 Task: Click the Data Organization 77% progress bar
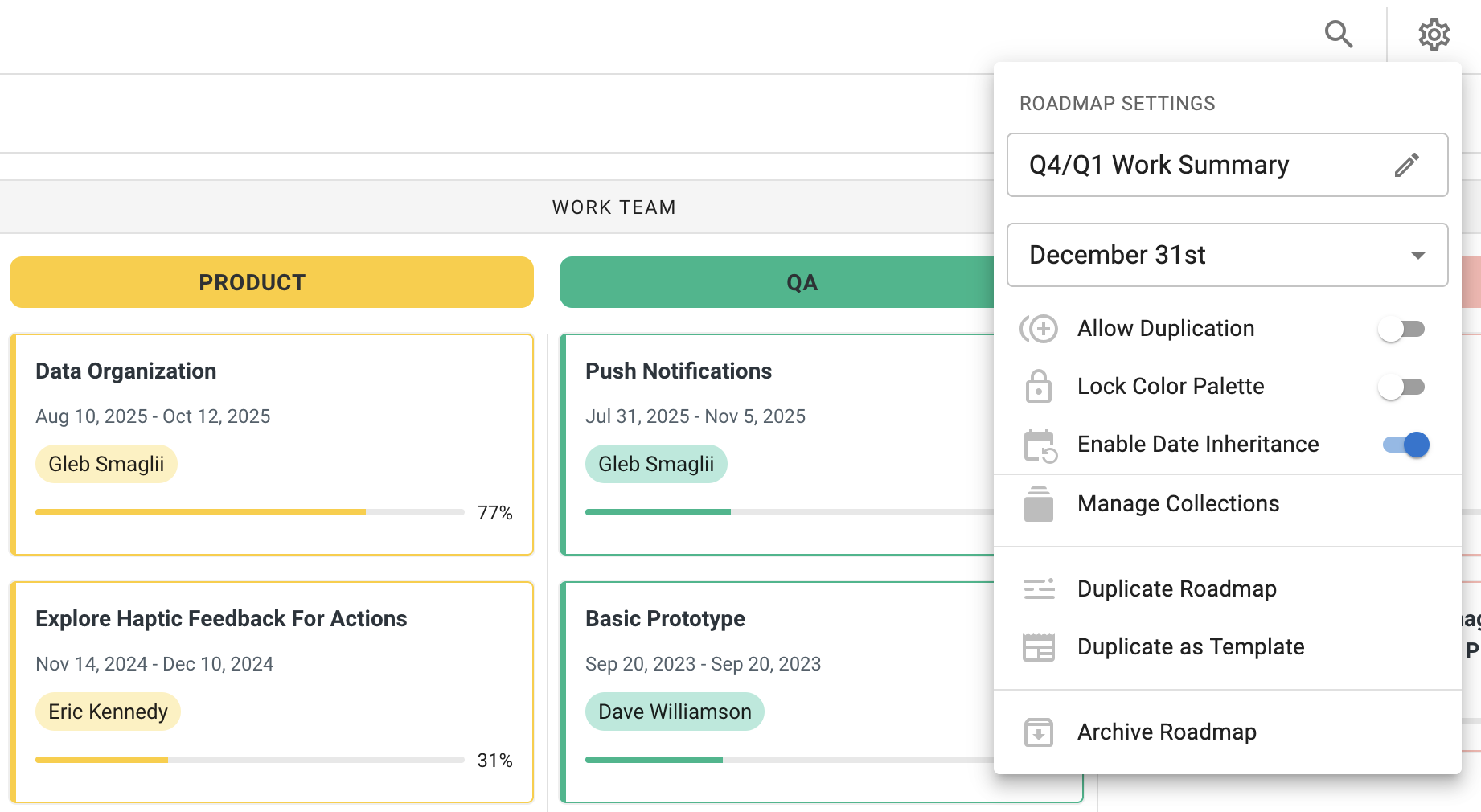coord(249,512)
